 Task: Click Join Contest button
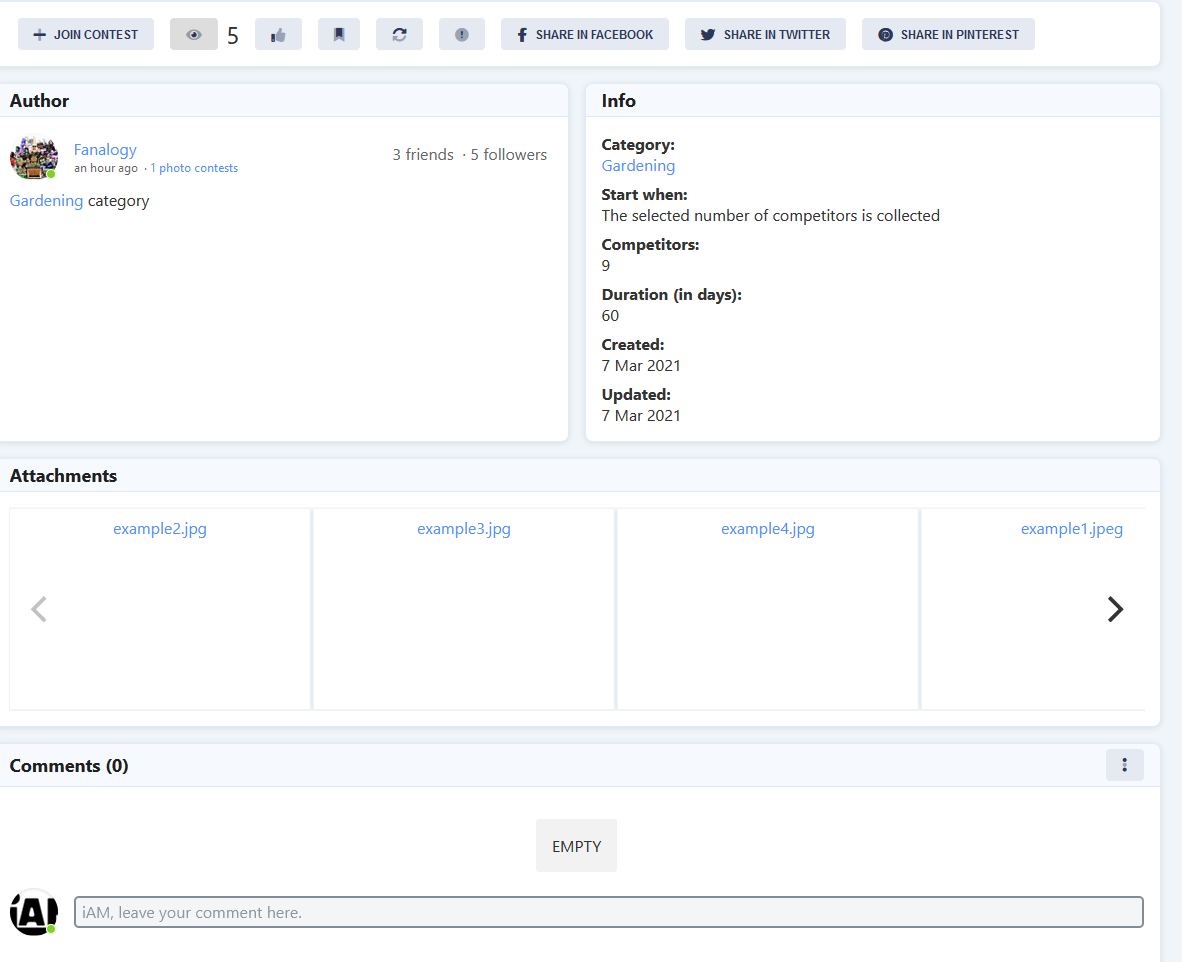tap(86, 34)
